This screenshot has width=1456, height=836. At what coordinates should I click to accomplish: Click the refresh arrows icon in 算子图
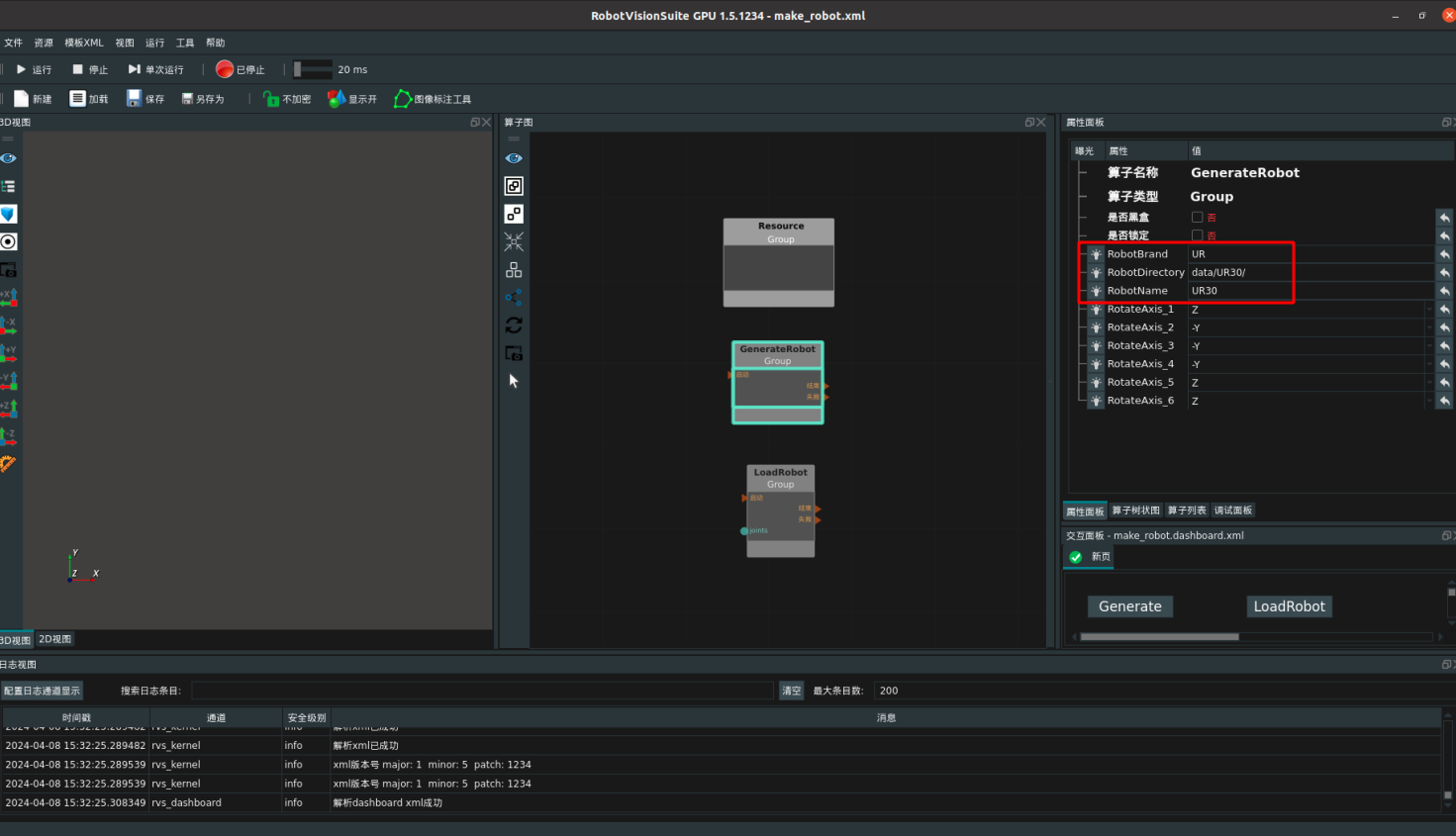[x=514, y=325]
